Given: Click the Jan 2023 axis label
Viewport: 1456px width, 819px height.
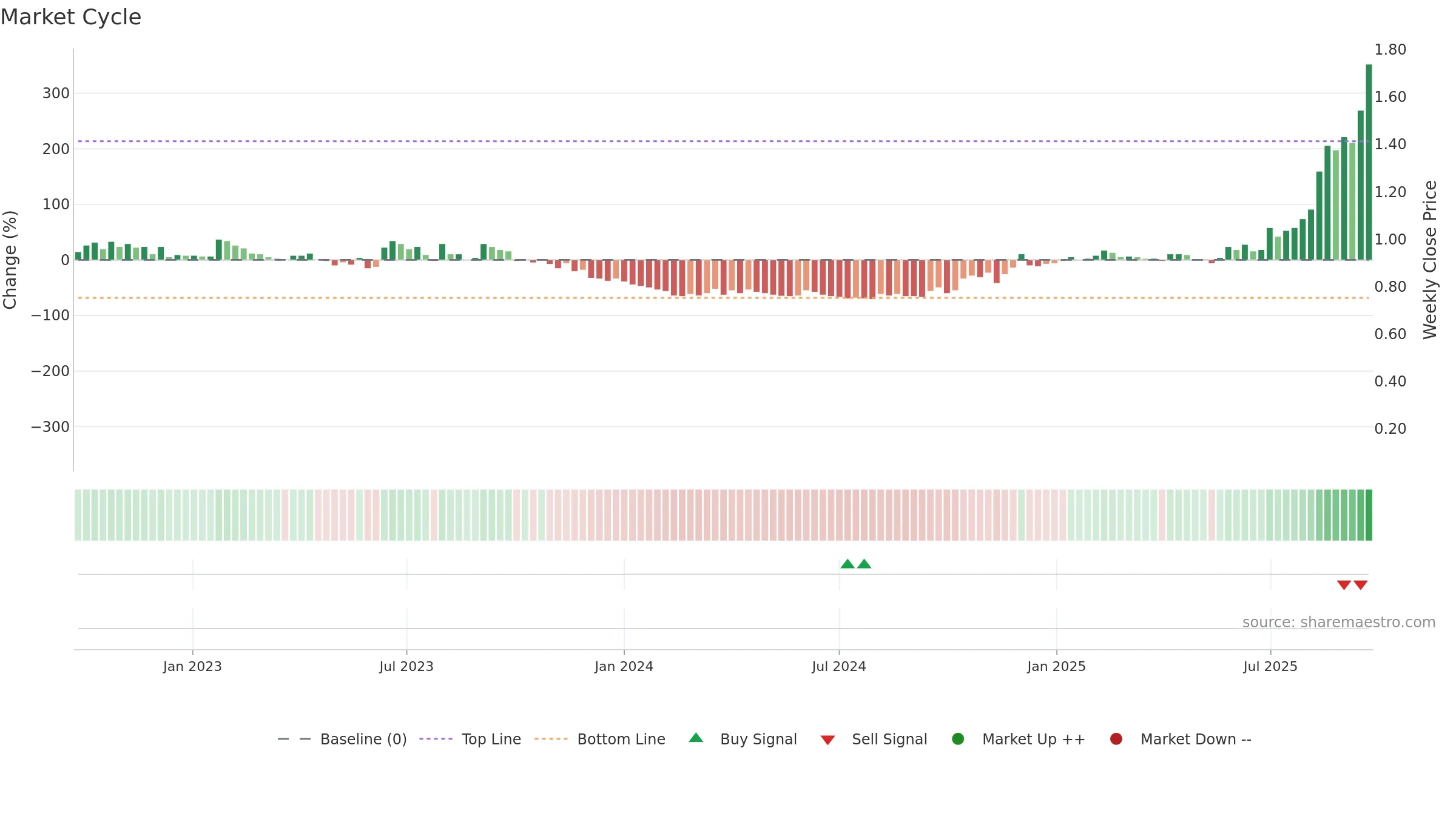Looking at the screenshot, I should pyautogui.click(x=192, y=666).
